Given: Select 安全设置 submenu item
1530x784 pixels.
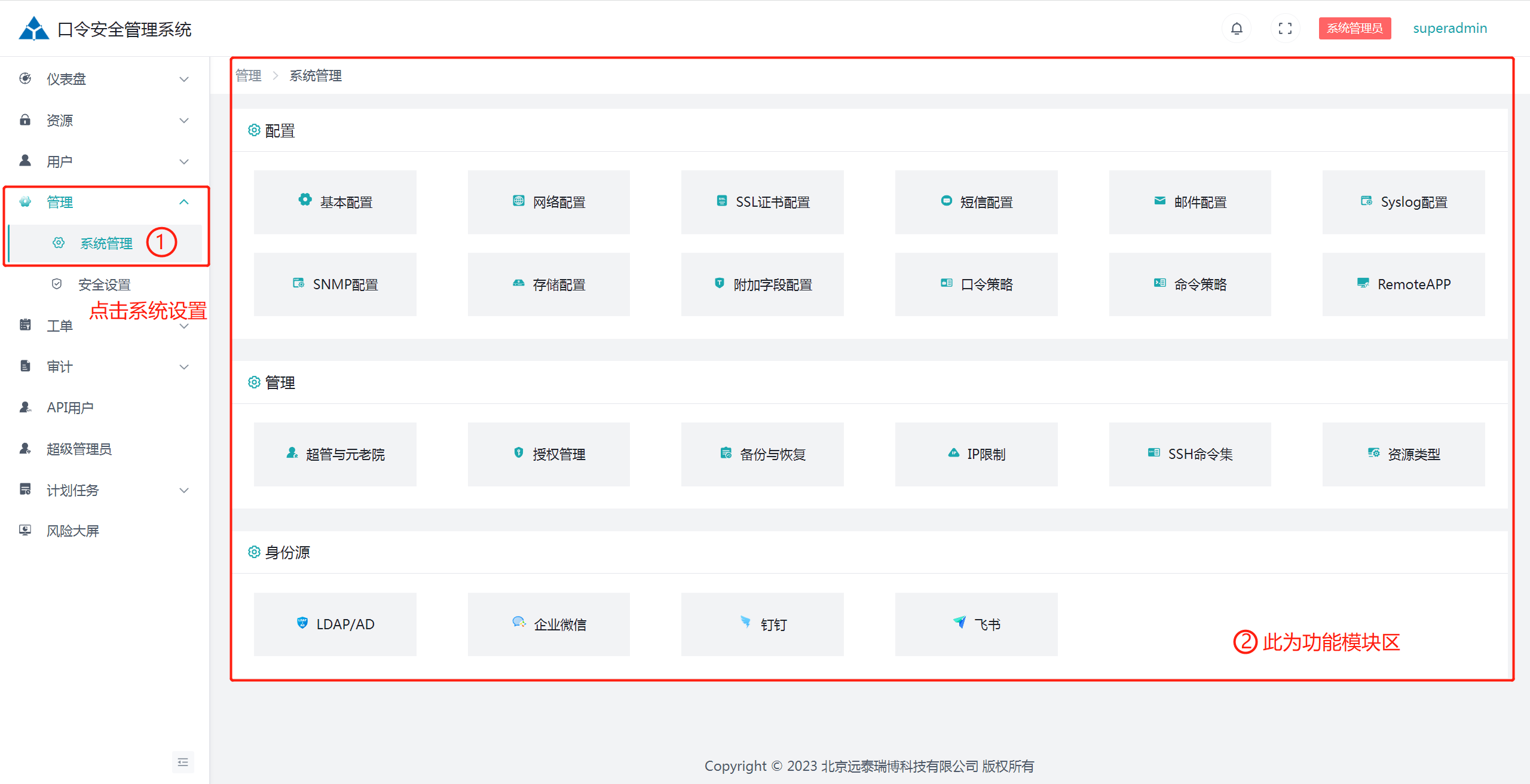Looking at the screenshot, I should pos(105,284).
